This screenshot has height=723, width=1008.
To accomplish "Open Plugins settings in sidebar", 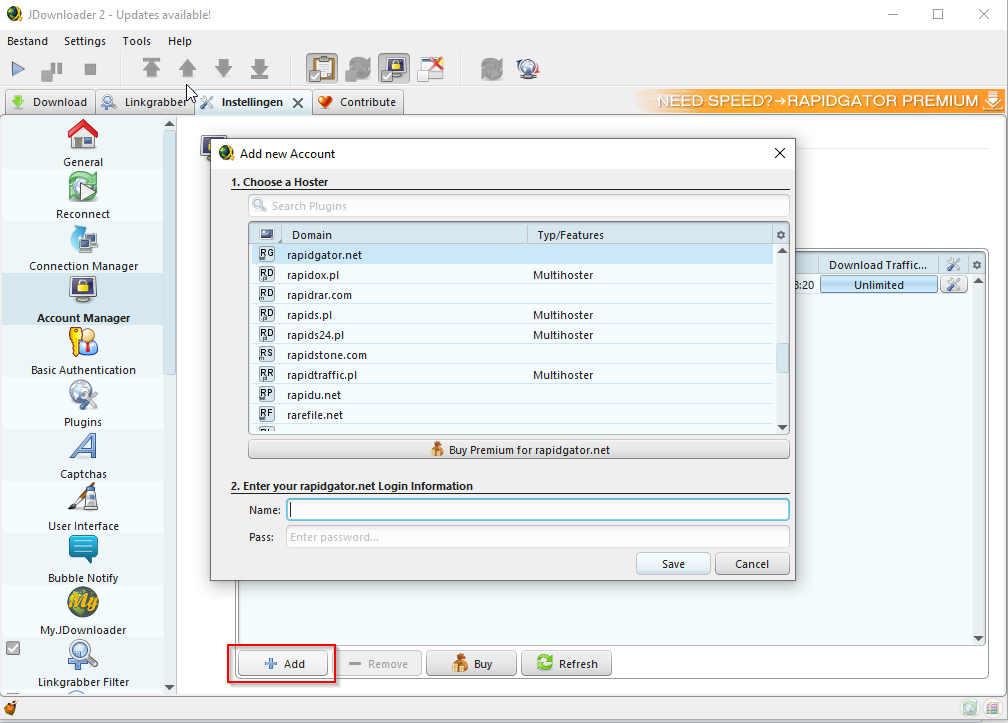I will pyautogui.click(x=83, y=404).
